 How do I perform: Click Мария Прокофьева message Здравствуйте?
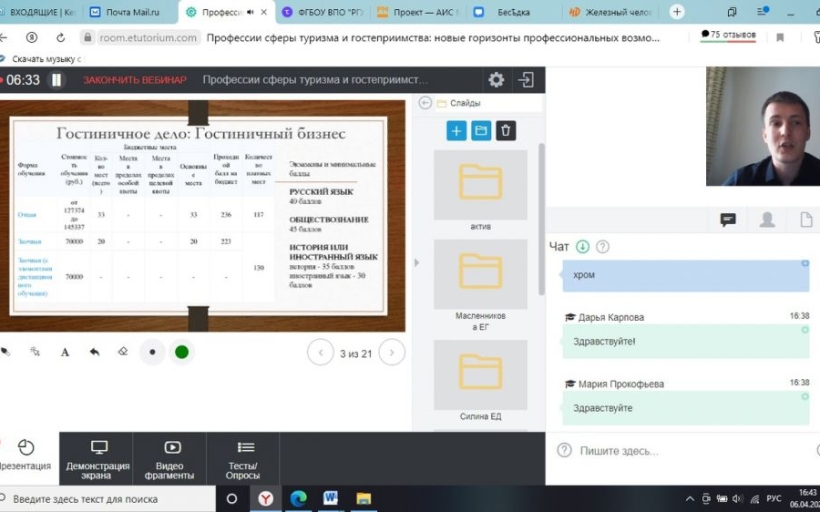pyautogui.click(x=686, y=408)
